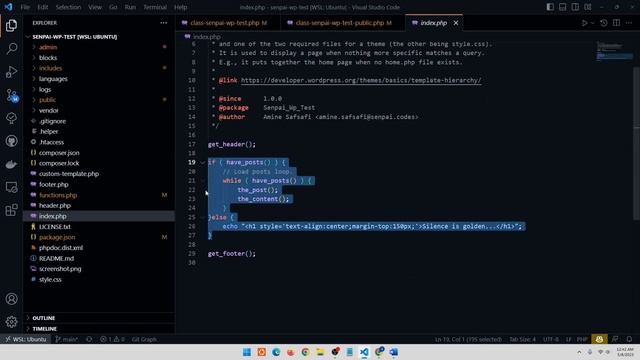Open the run dropdown arrow beside play icon

(593, 23)
